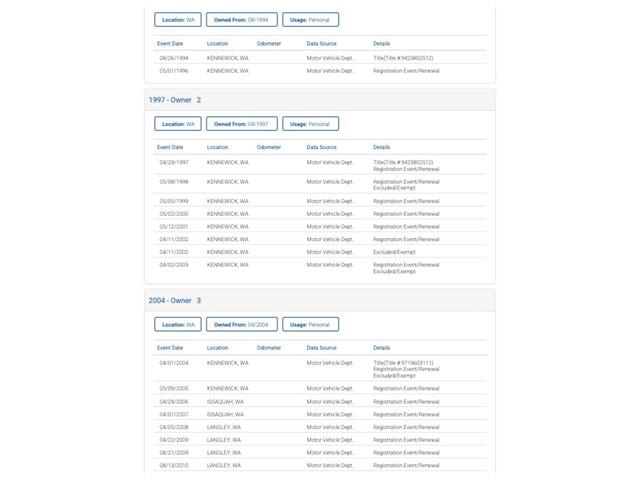Image resolution: width=640 pixels, height=480 pixels.
Task: Click Odometer column header in Owner 2 table
Action: [269, 147]
